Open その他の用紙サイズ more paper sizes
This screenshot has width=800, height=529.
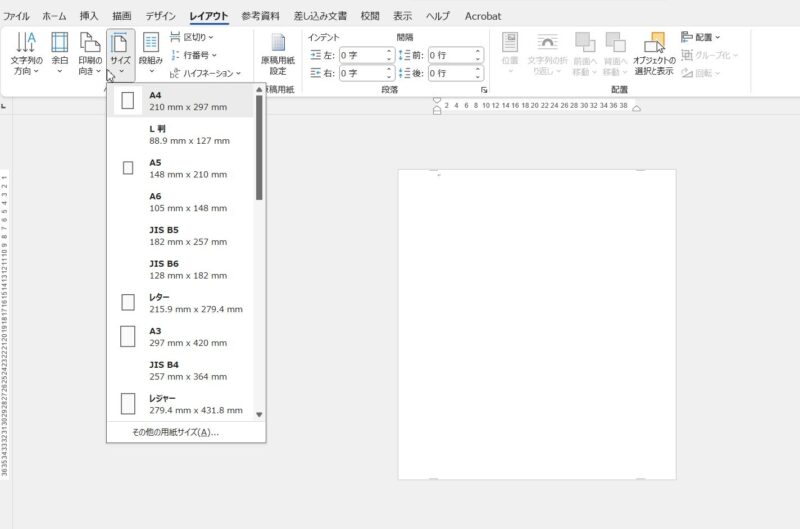tap(186, 432)
